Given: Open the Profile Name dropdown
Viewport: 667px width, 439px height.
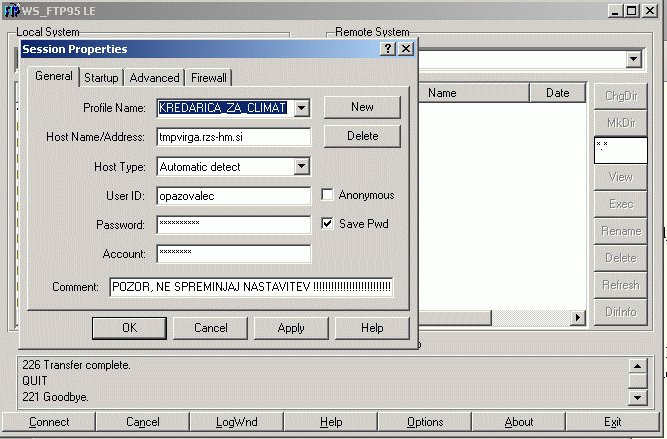Looking at the screenshot, I should click(302, 108).
